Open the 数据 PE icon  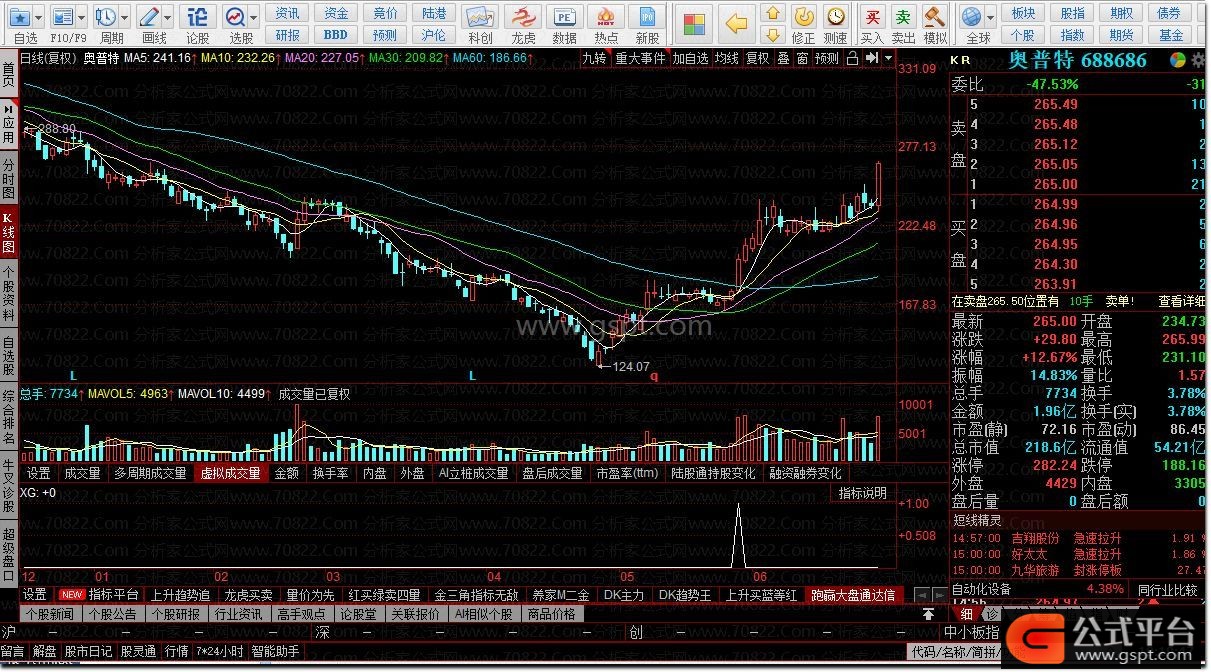[565, 17]
